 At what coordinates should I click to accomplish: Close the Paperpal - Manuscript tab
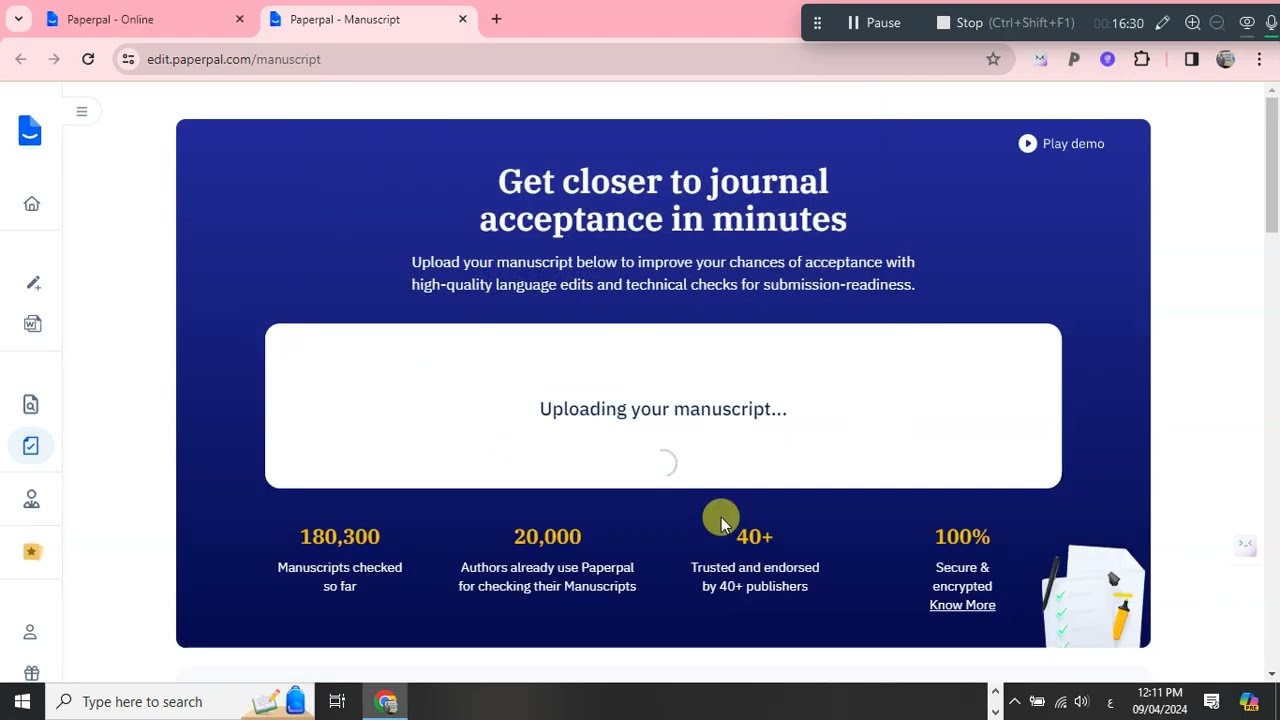[462, 19]
